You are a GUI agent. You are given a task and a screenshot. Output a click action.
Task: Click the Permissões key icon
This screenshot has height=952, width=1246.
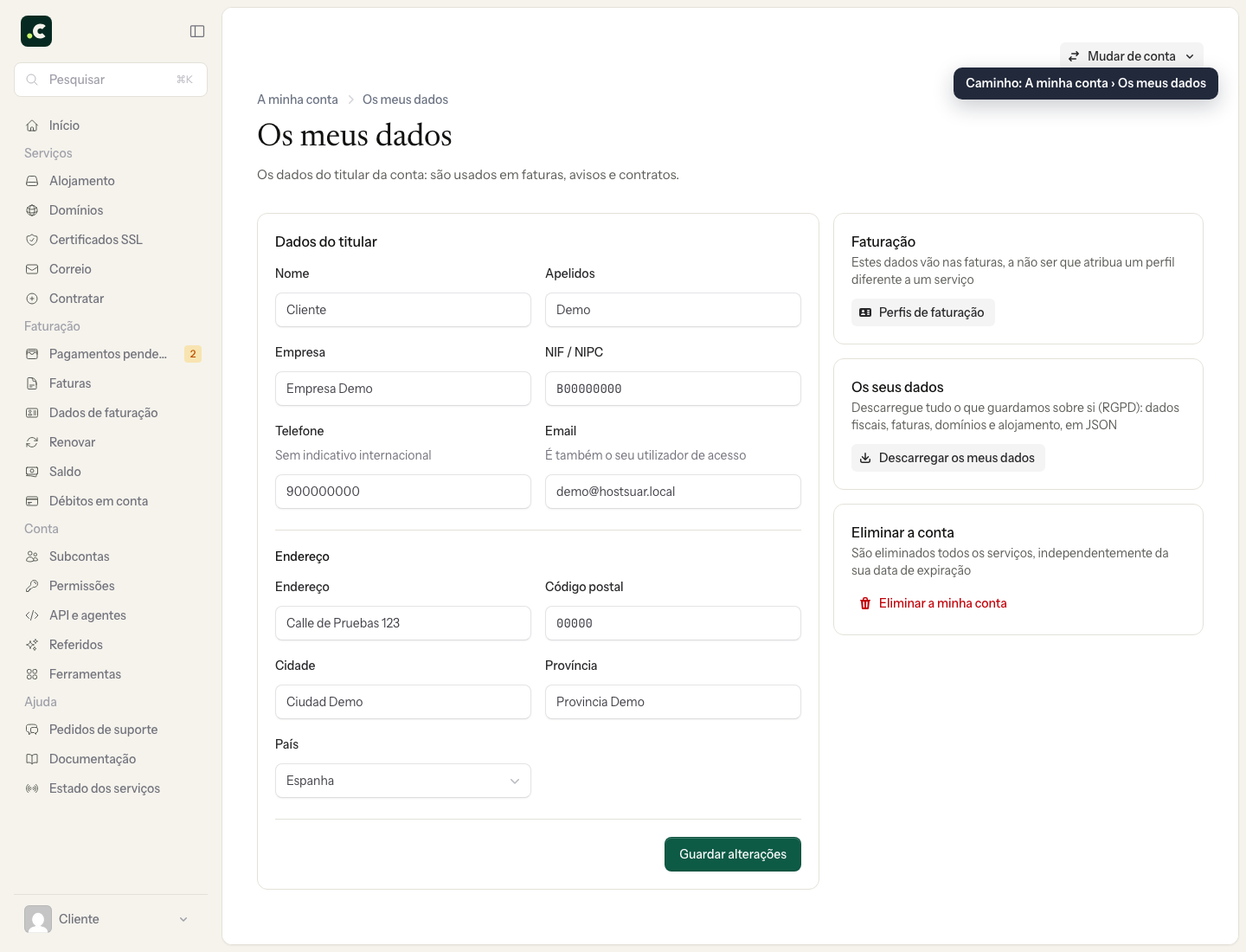coord(32,586)
